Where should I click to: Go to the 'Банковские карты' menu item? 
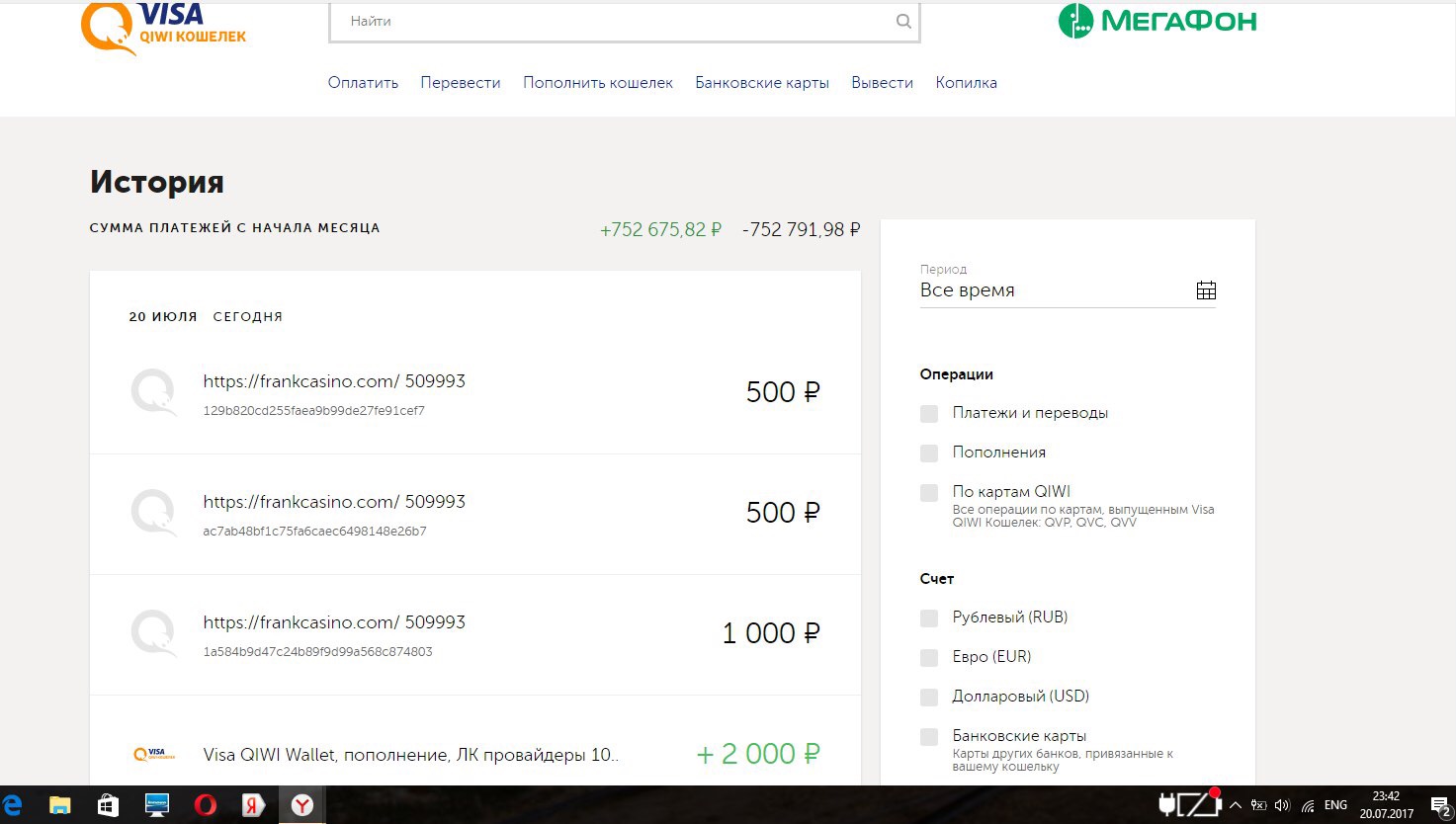pyautogui.click(x=762, y=83)
